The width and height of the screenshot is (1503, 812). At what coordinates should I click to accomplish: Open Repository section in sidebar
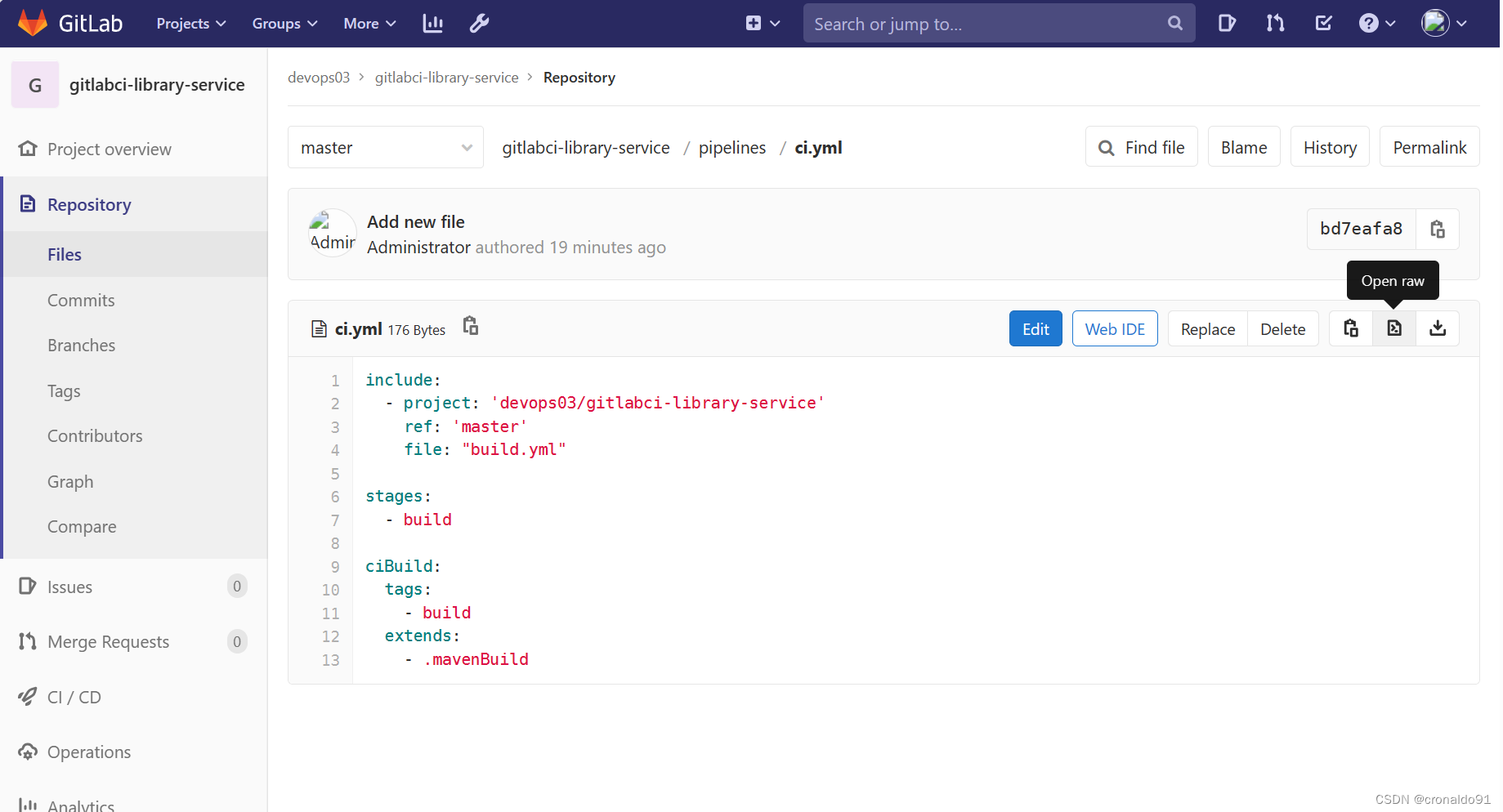tap(134, 204)
